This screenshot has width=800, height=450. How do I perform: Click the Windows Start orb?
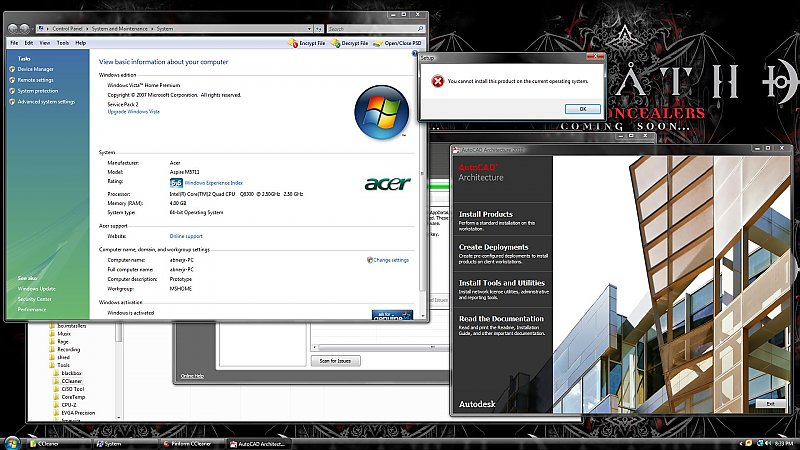tap(11, 443)
